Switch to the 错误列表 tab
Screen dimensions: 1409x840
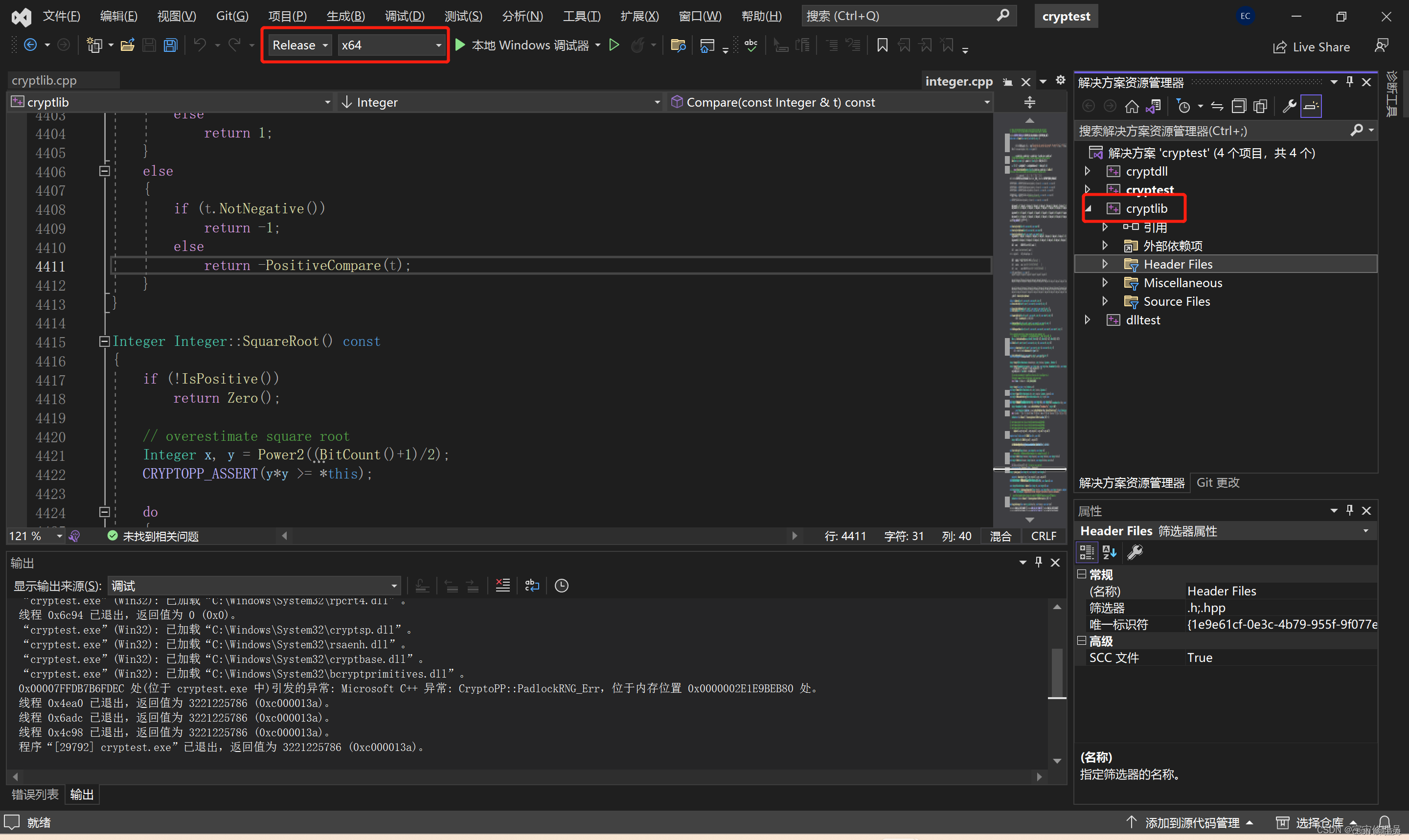click(35, 794)
